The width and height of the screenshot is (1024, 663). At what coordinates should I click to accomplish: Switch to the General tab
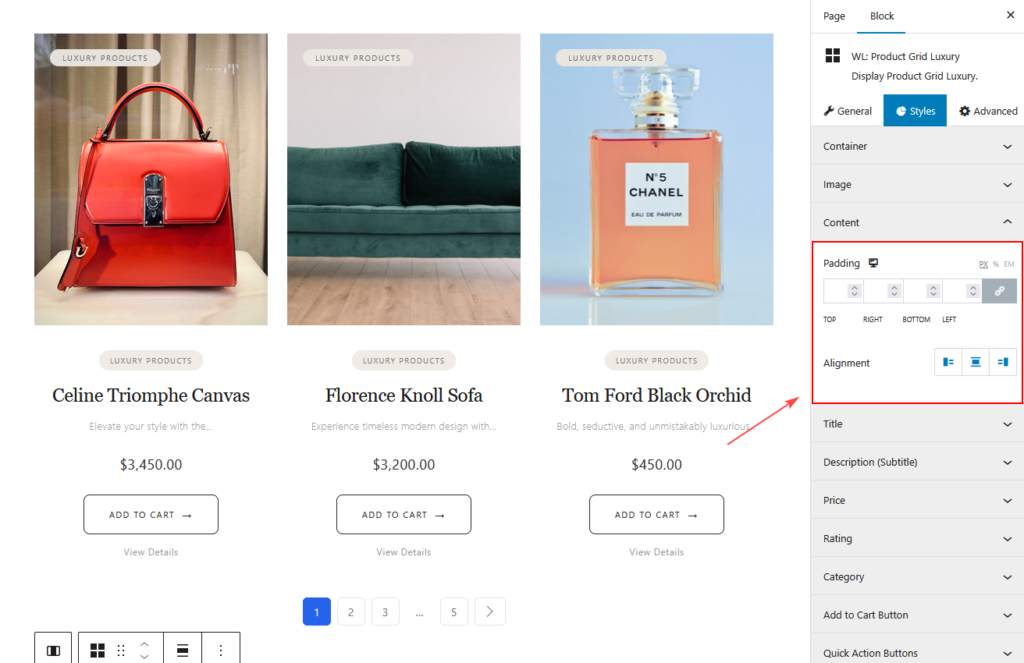(x=848, y=111)
